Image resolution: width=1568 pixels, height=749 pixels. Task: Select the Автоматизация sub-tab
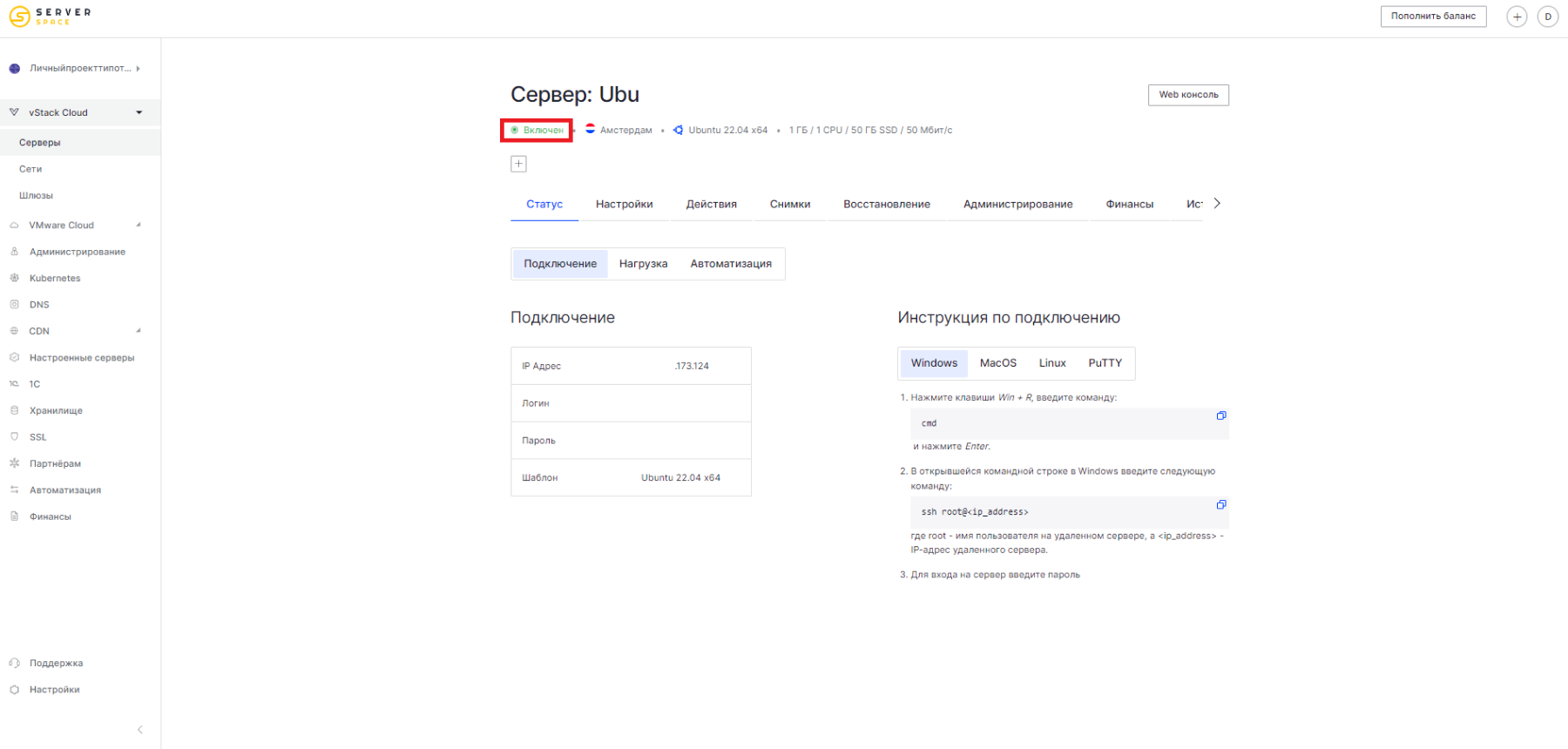[731, 264]
